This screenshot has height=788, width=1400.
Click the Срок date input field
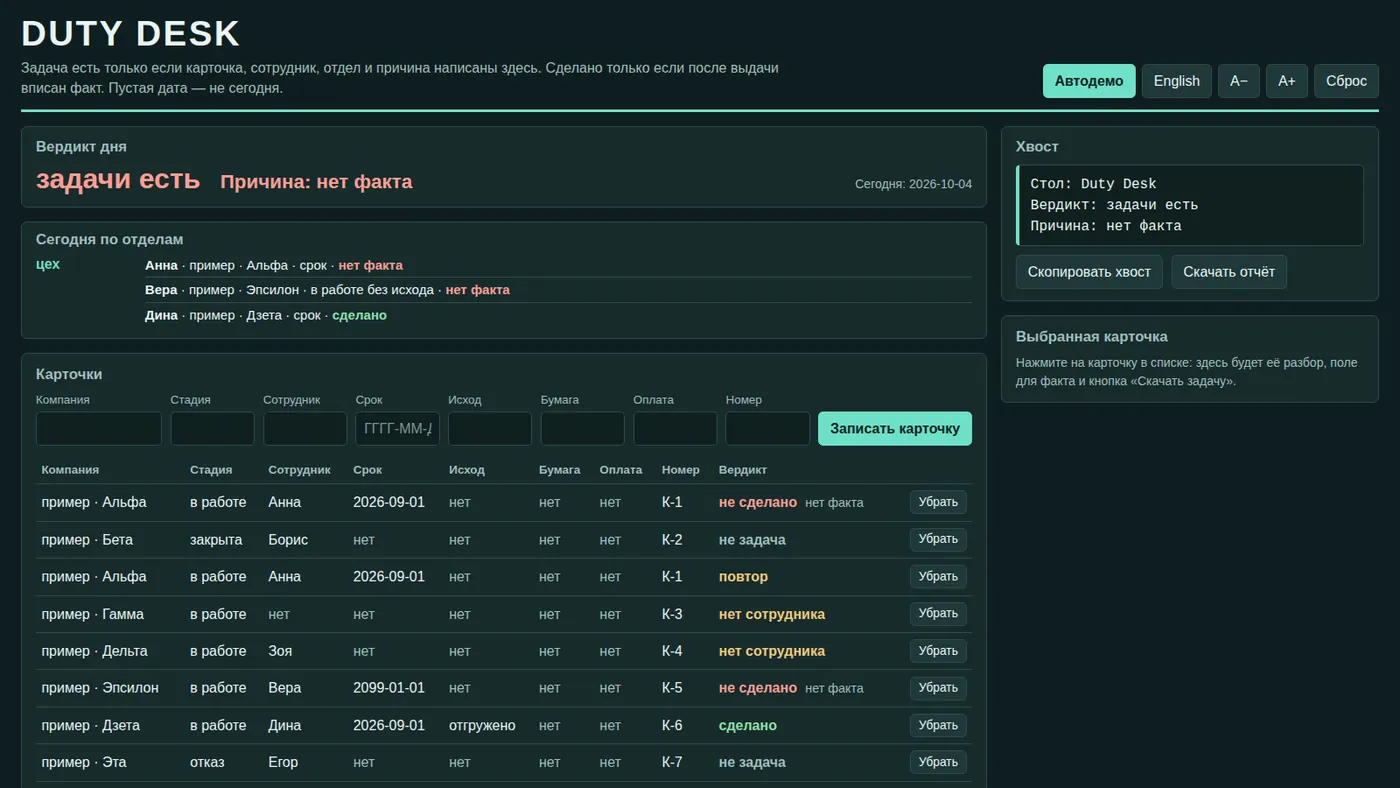(398, 429)
